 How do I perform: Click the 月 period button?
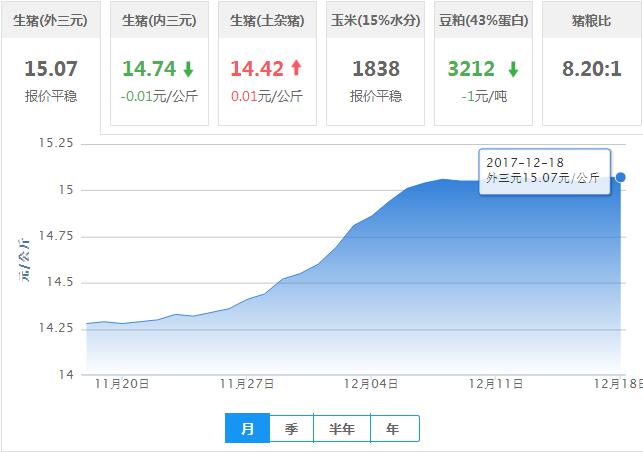pos(247,429)
